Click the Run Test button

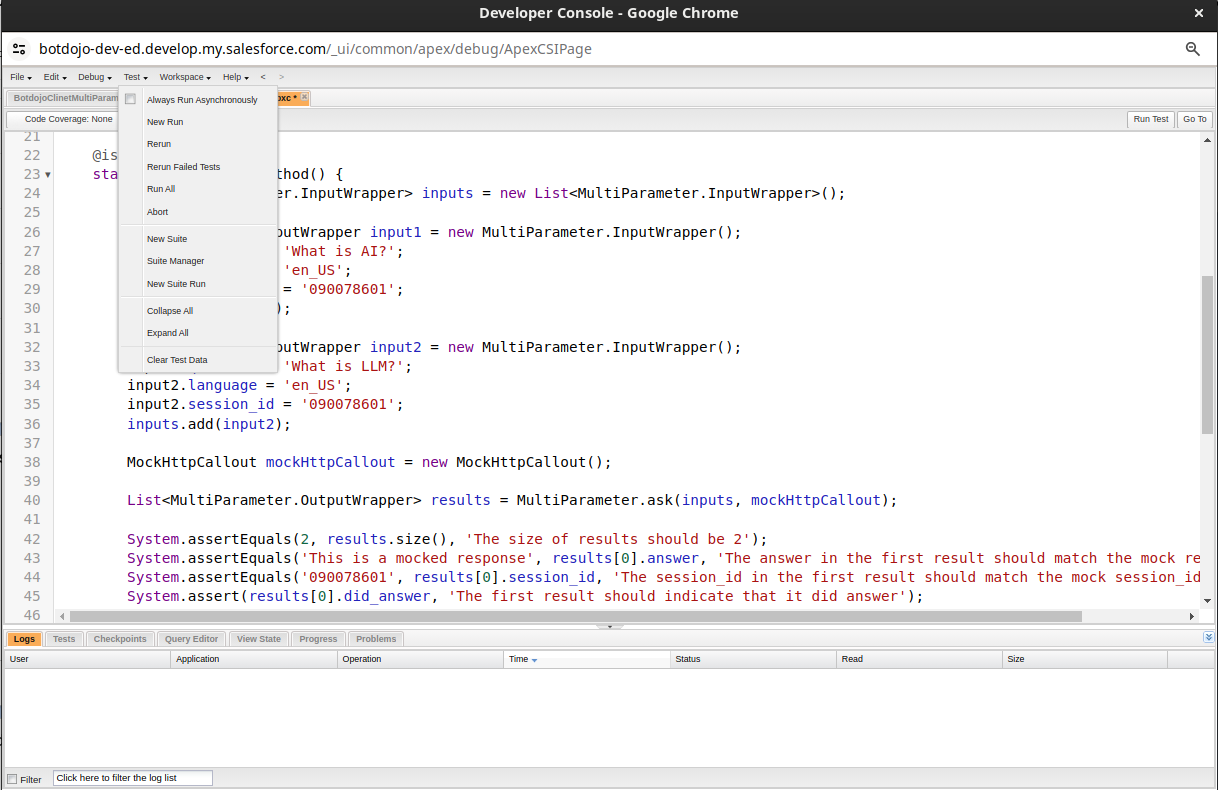tap(1151, 119)
